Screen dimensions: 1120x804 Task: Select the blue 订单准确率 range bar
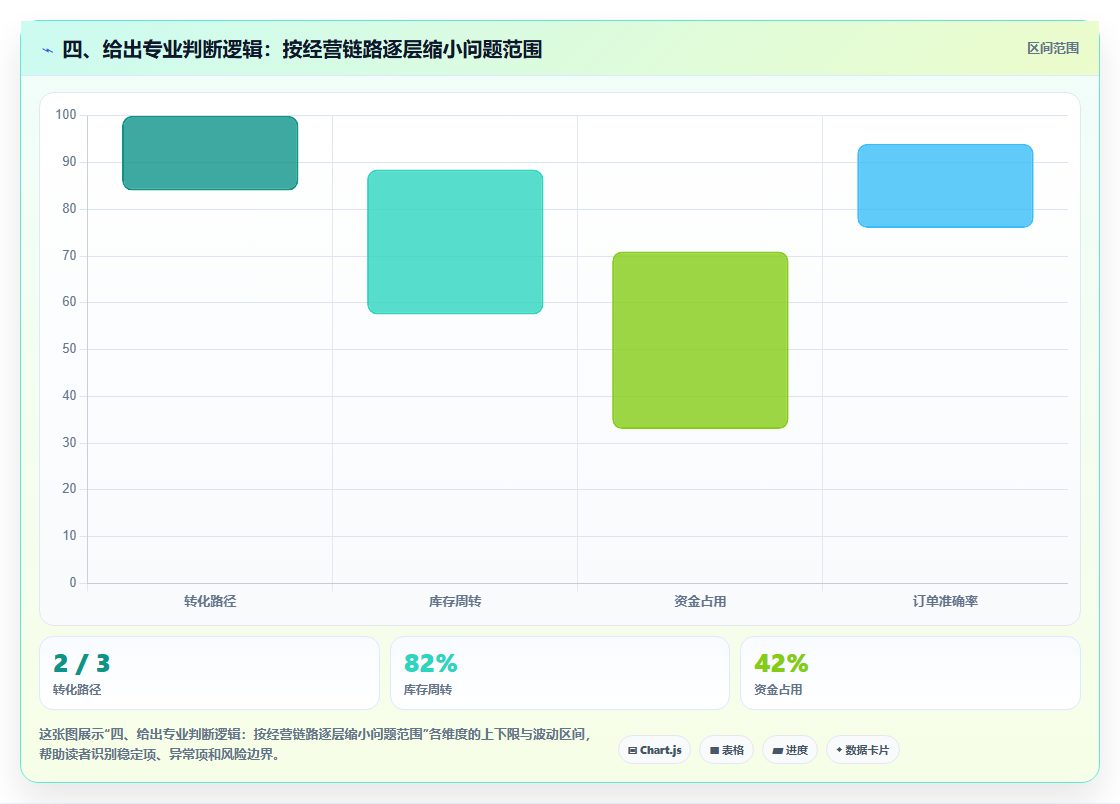point(945,186)
